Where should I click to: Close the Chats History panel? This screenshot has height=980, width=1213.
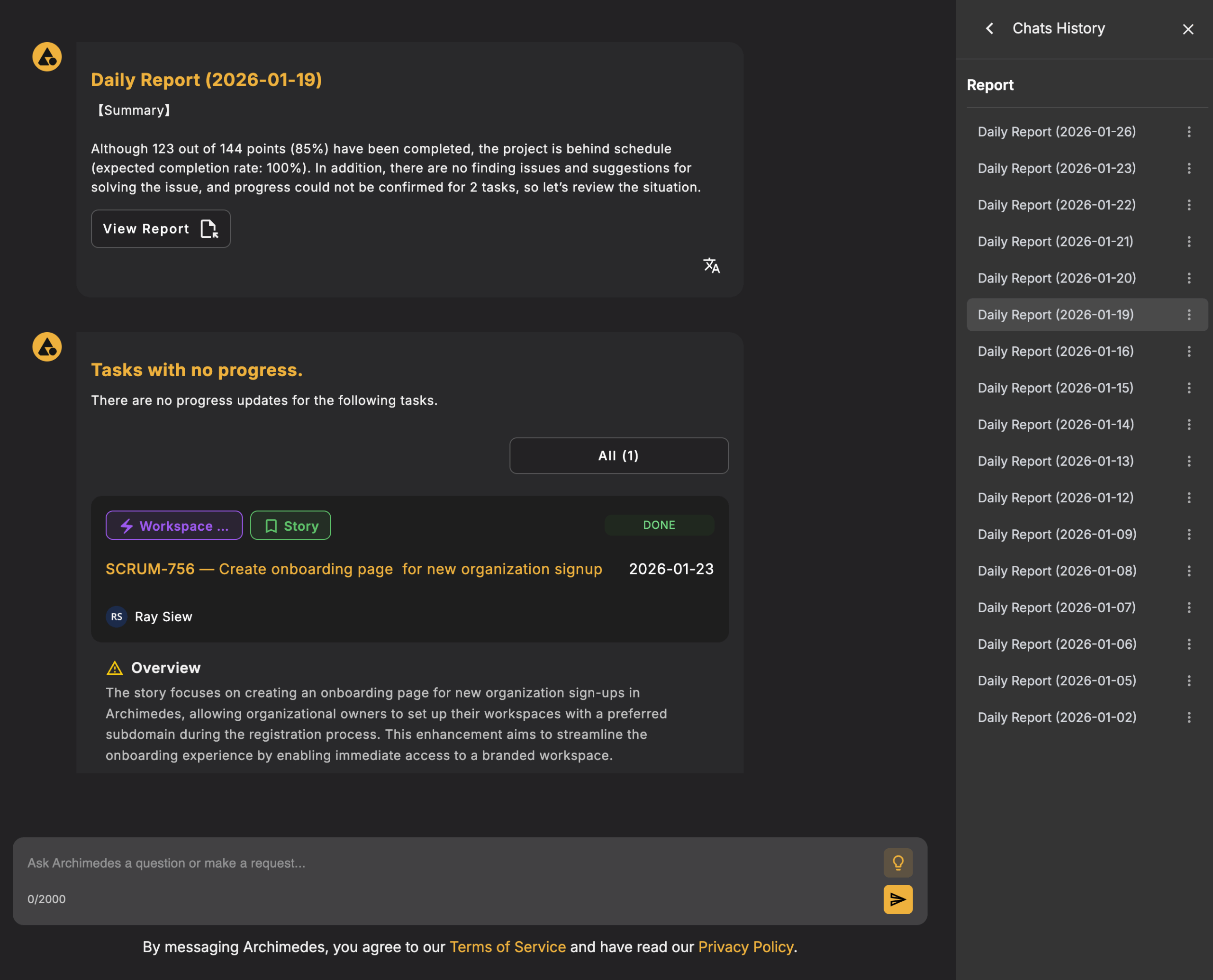click(x=1187, y=29)
